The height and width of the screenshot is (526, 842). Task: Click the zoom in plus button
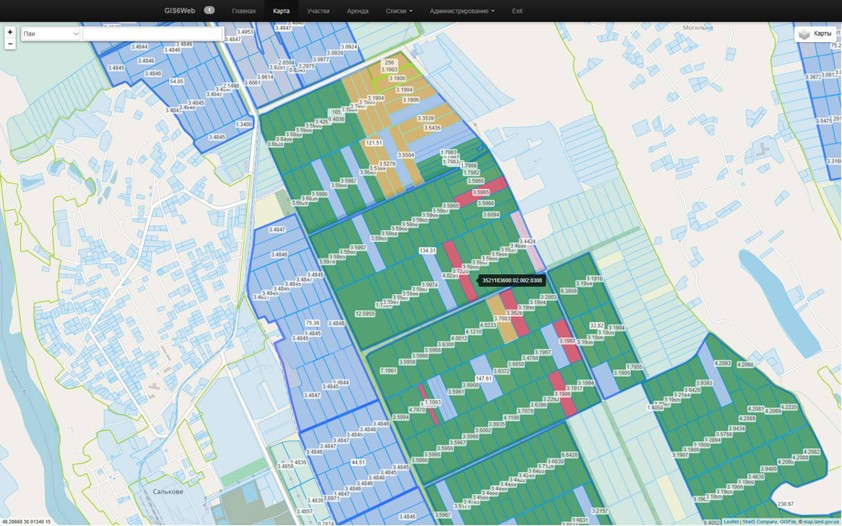10,32
